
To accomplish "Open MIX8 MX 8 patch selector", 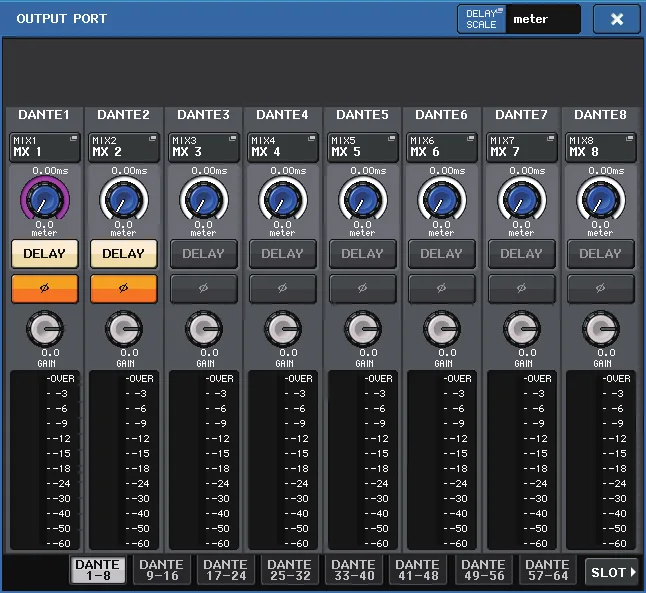I will (x=601, y=147).
